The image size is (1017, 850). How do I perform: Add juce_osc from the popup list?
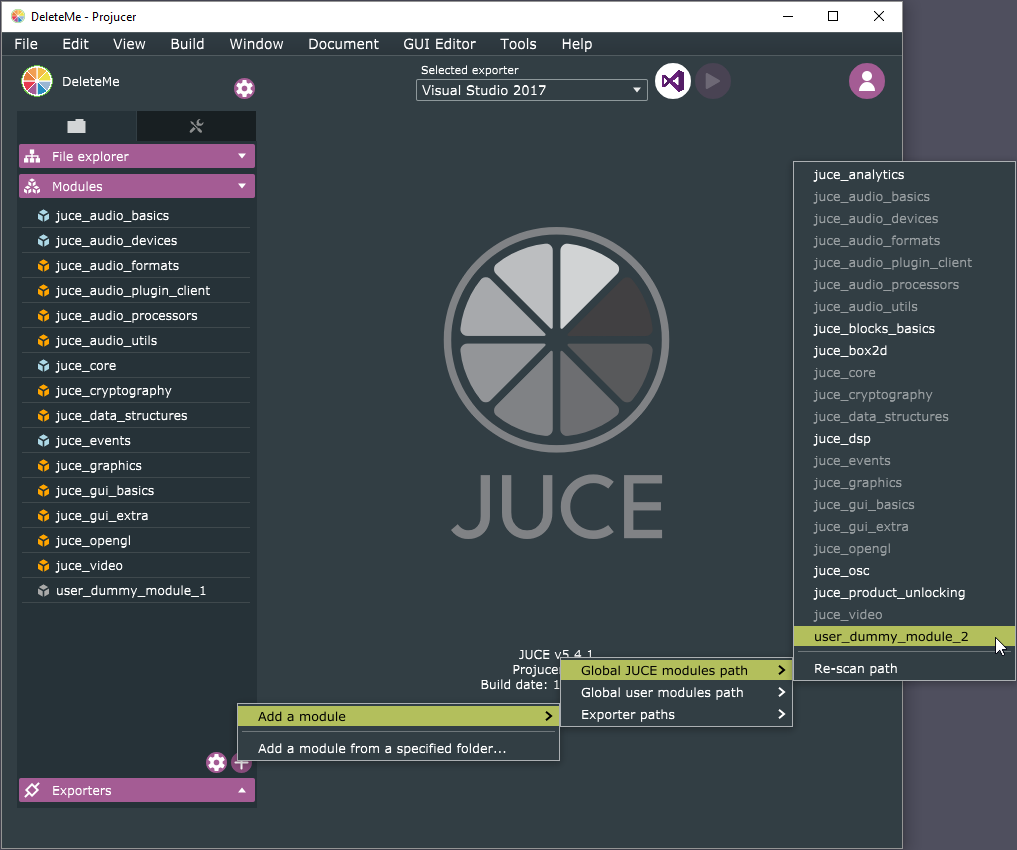(x=904, y=571)
